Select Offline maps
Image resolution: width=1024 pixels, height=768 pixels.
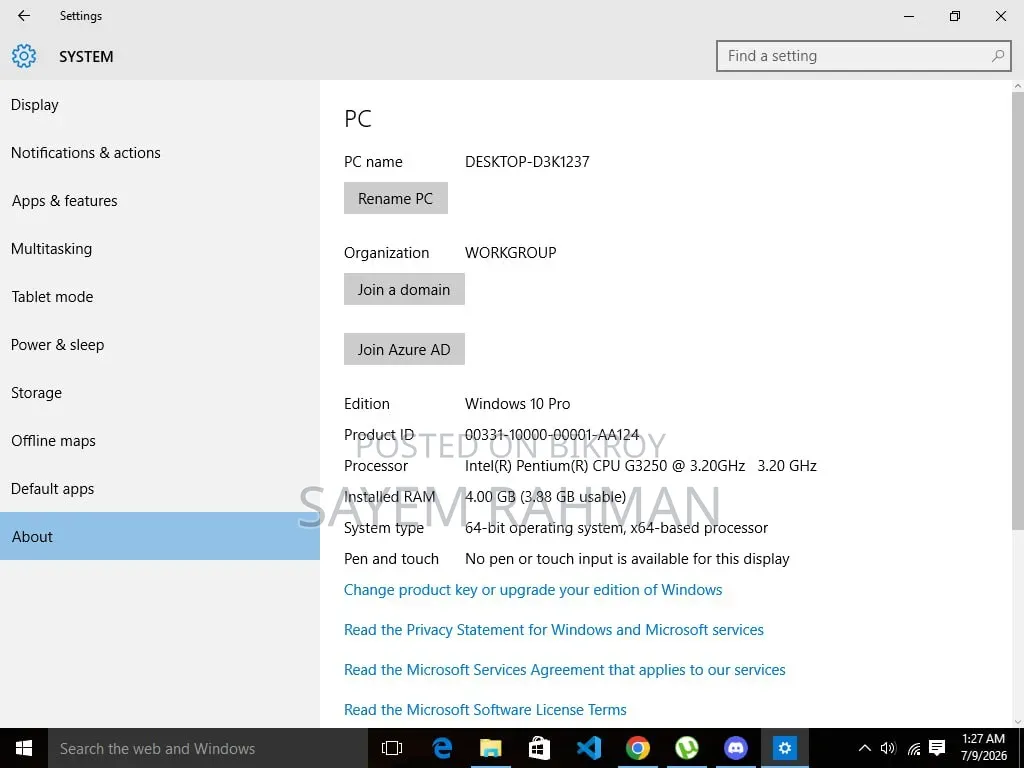[x=160, y=441]
